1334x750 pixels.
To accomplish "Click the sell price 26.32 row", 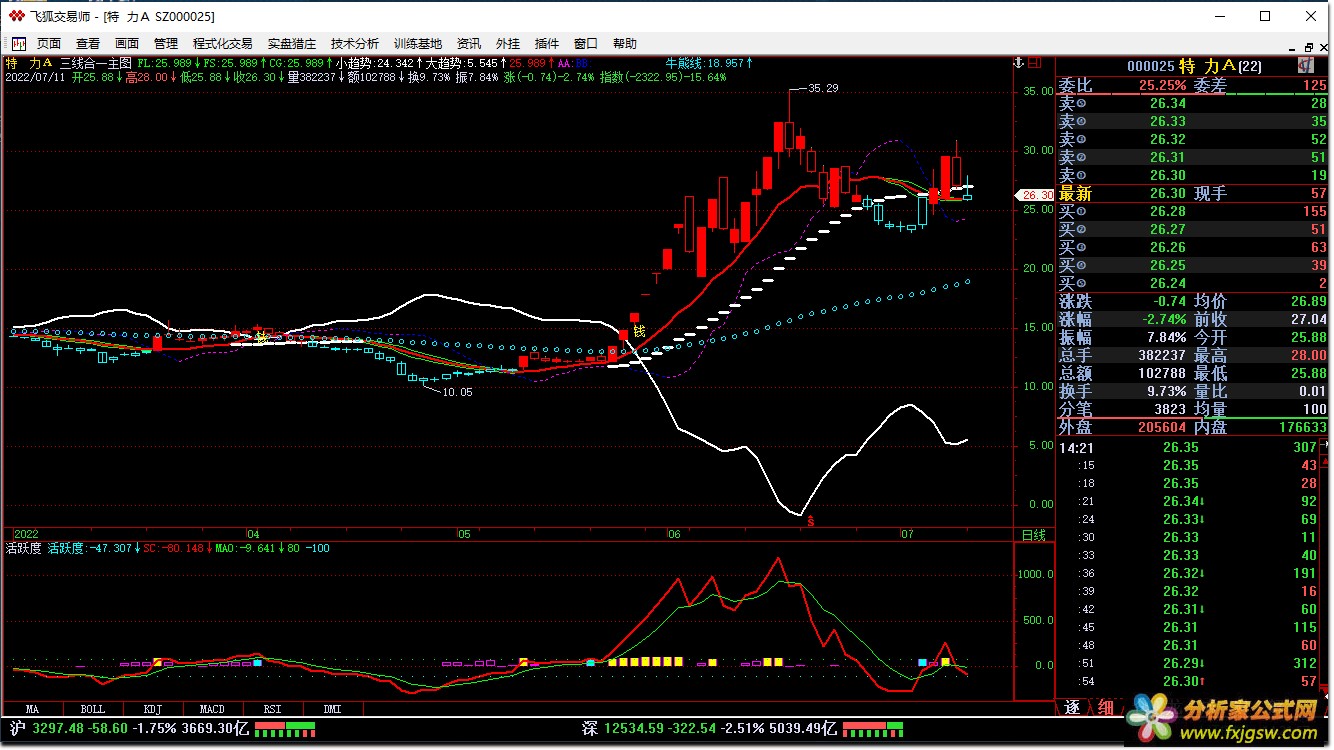I will [x=1193, y=139].
